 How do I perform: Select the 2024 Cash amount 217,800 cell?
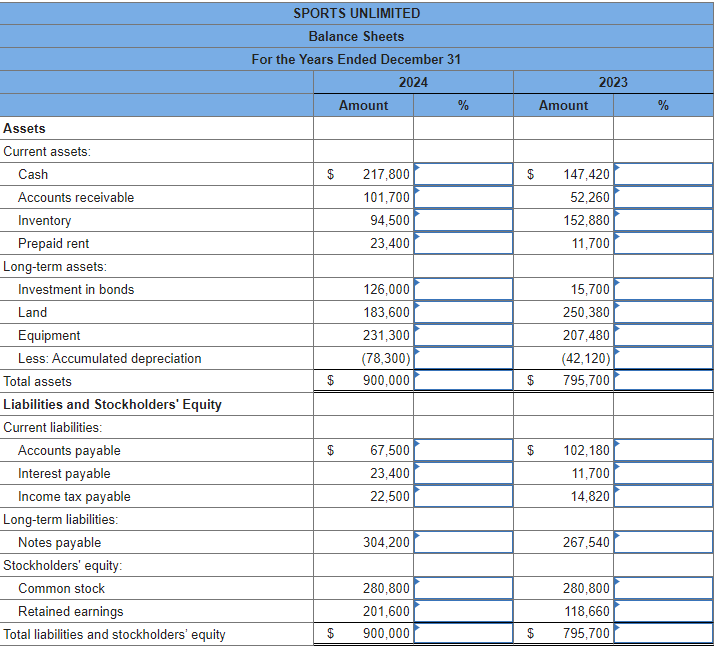click(364, 174)
